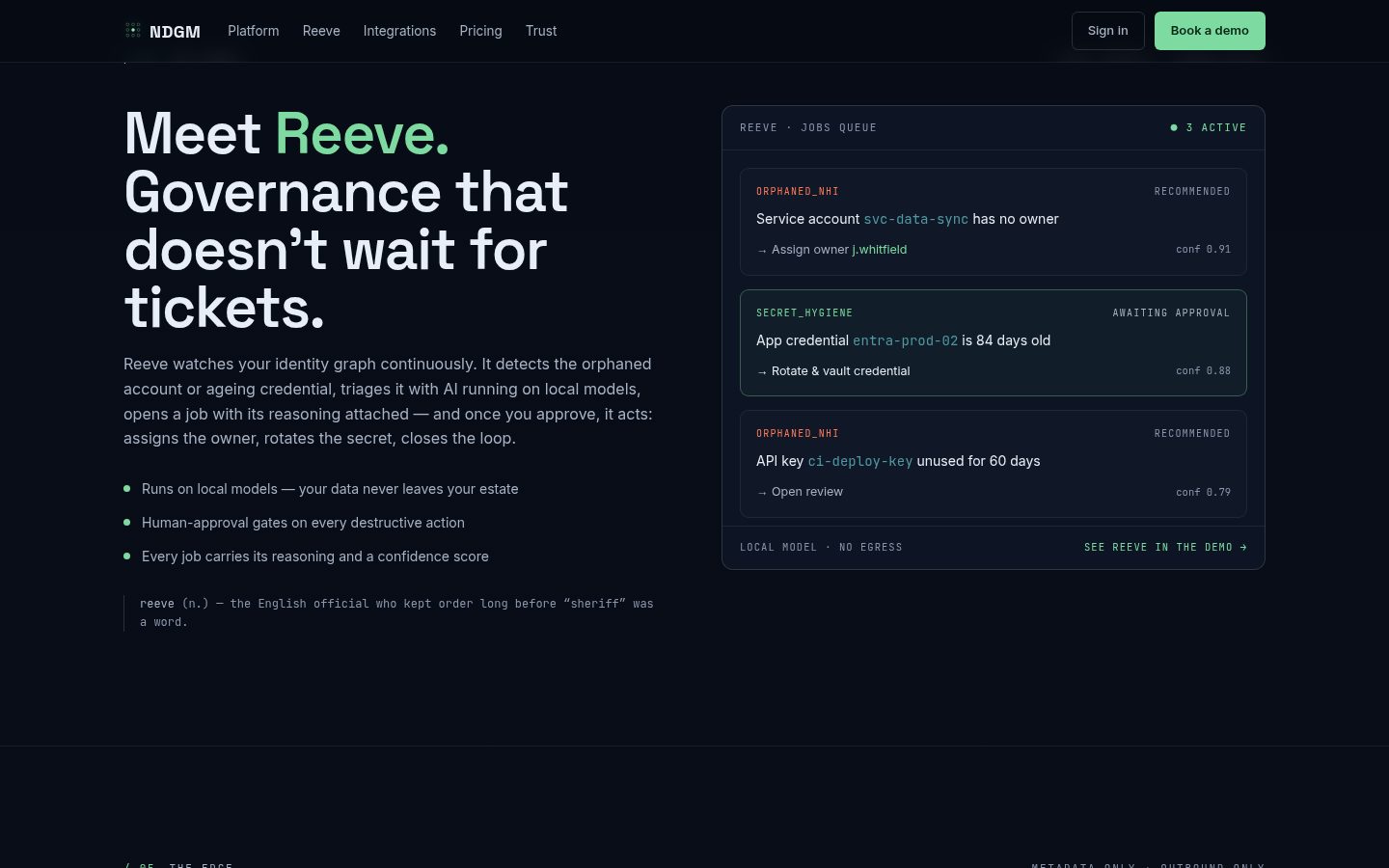Open the Platform nav menu

[254, 31]
